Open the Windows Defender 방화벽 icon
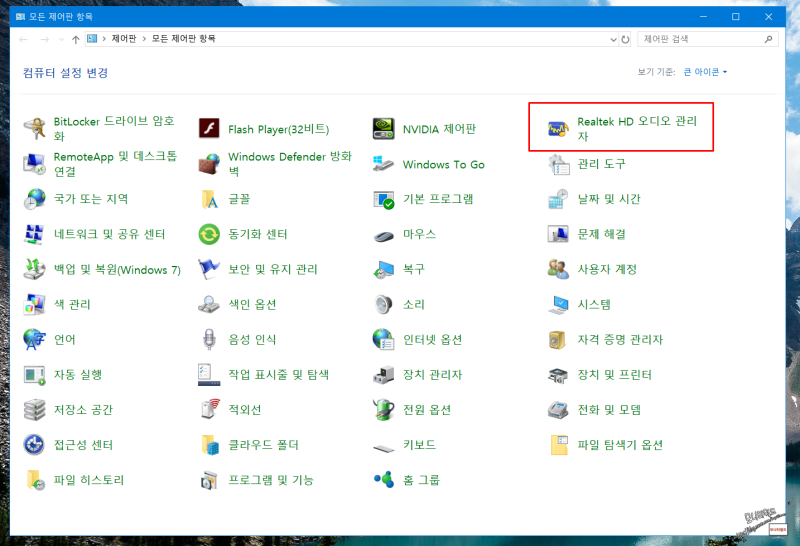Viewport: 800px width, 546px height. pos(209,164)
